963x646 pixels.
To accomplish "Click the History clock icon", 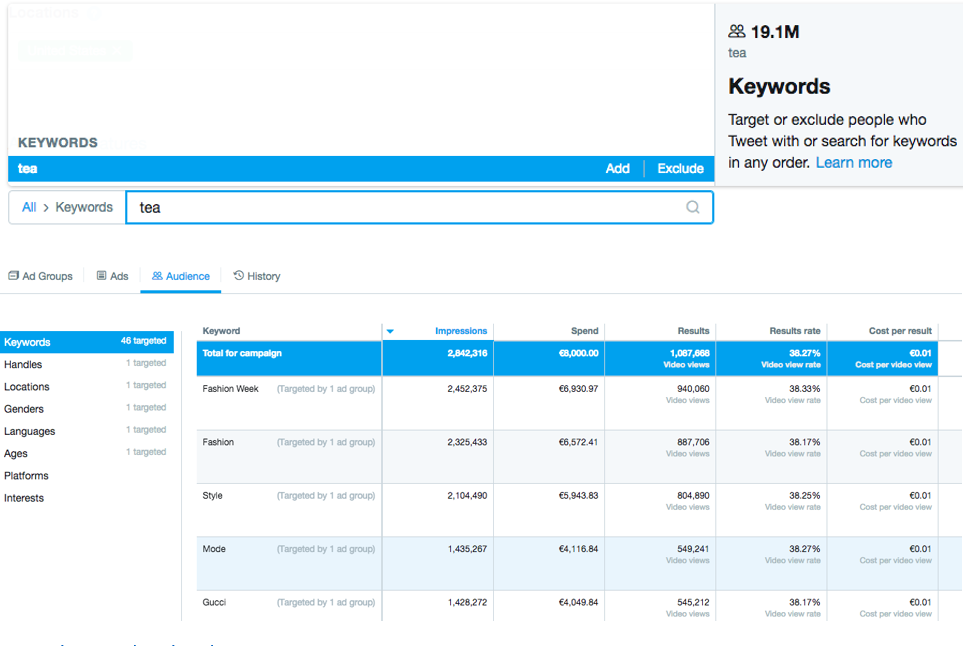I will (x=237, y=275).
